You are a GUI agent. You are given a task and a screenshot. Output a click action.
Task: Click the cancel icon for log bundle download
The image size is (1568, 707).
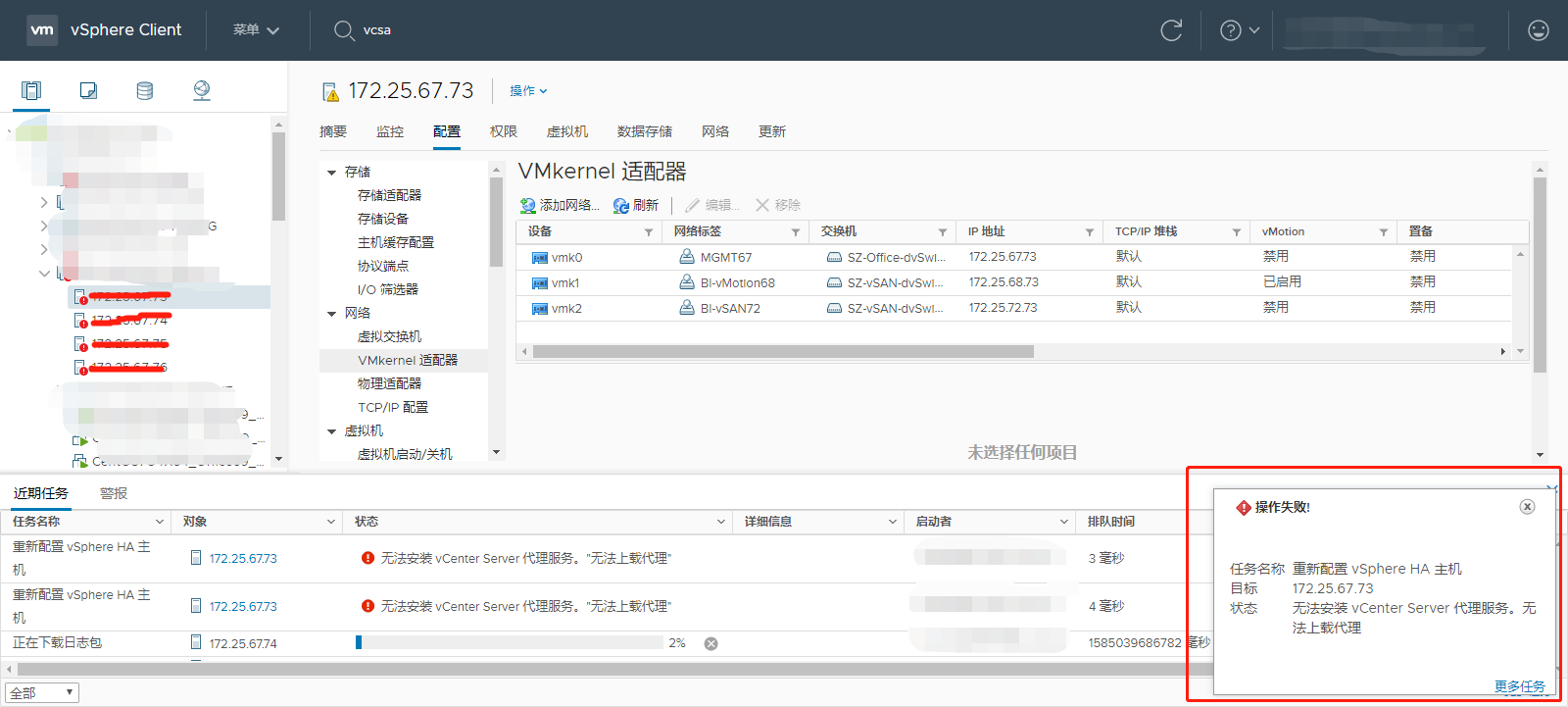(x=711, y=643)
